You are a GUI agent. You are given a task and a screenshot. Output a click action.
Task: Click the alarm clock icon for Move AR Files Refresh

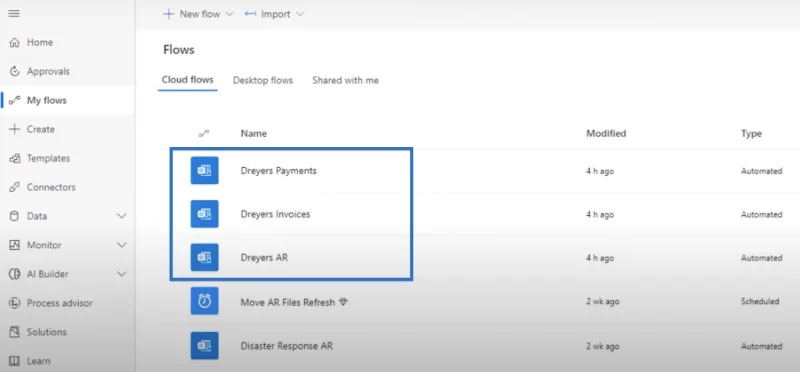(x=205, y=301)
